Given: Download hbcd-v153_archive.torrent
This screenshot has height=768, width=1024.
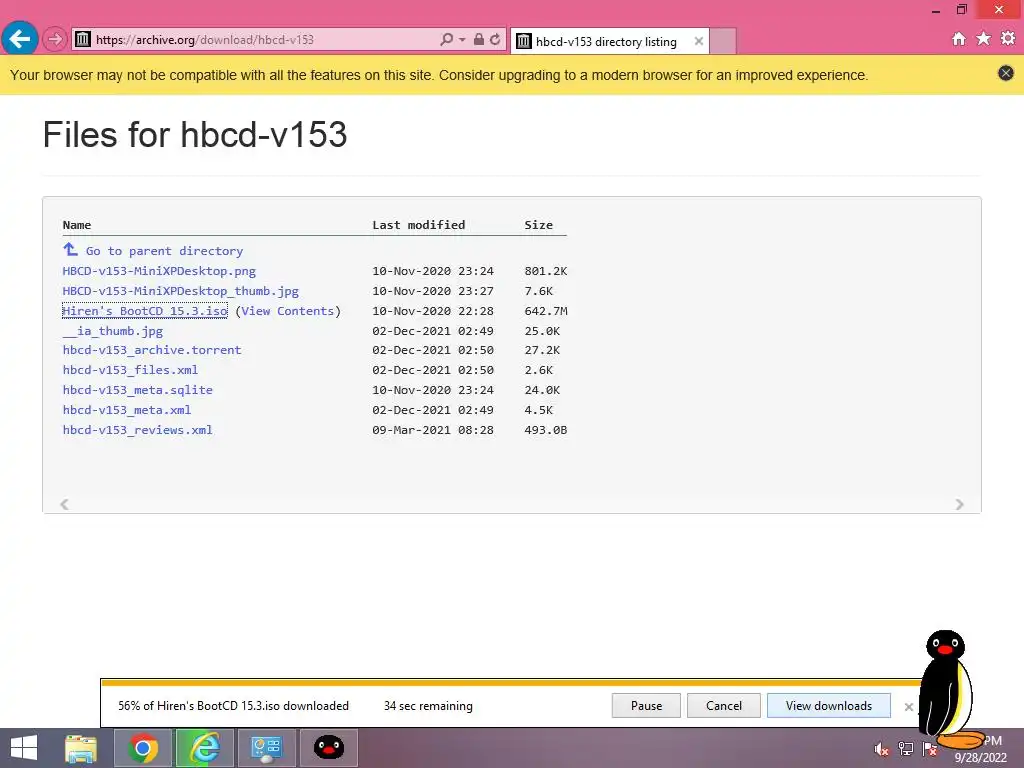Looking at the screenshot, I should [x=152, y=350].
